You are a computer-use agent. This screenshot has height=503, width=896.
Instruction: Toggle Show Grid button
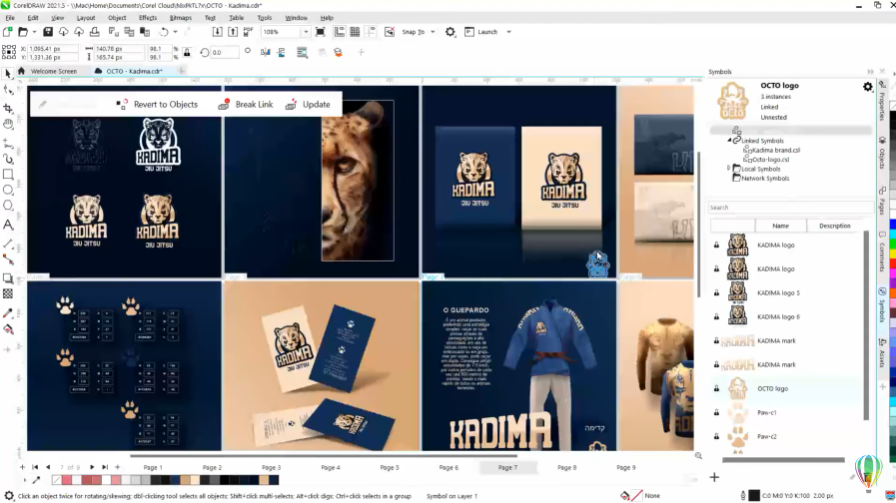355,32
